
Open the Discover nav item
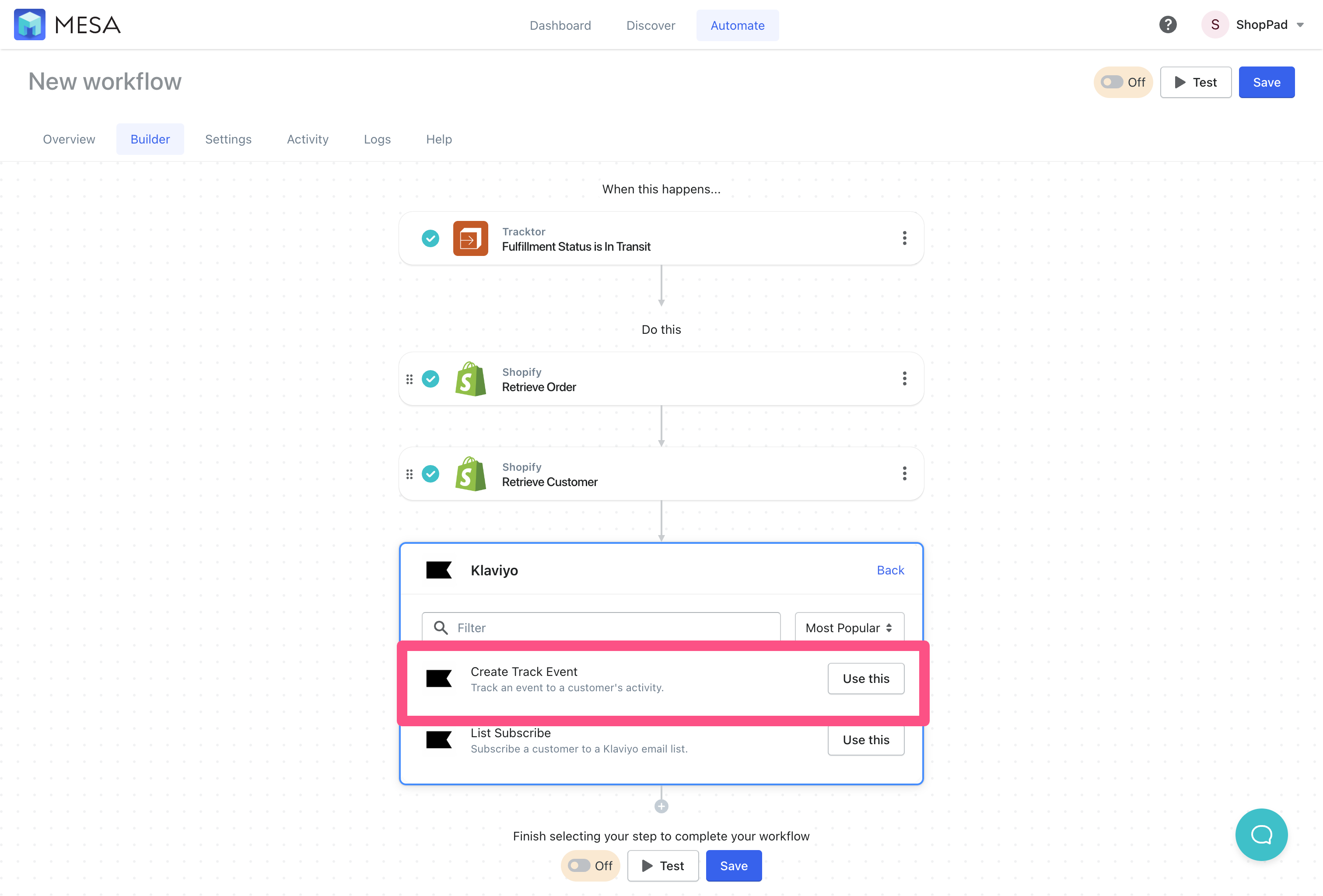click(651, 26)
